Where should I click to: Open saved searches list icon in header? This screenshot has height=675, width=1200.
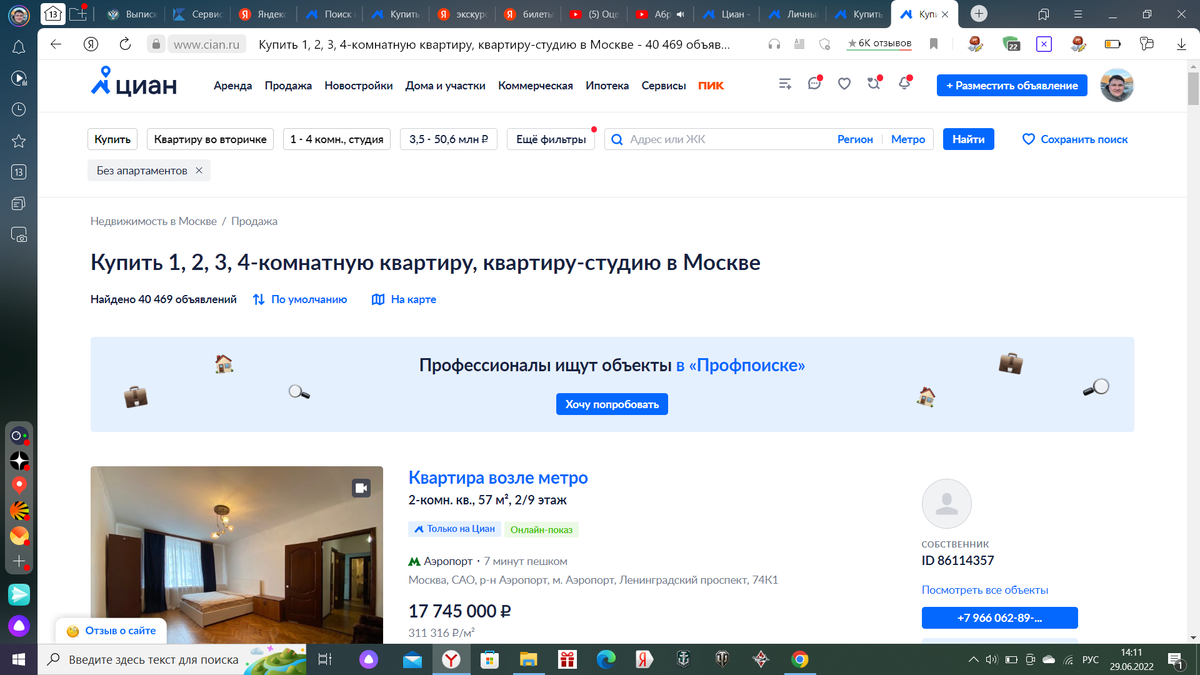coord(784,84)
